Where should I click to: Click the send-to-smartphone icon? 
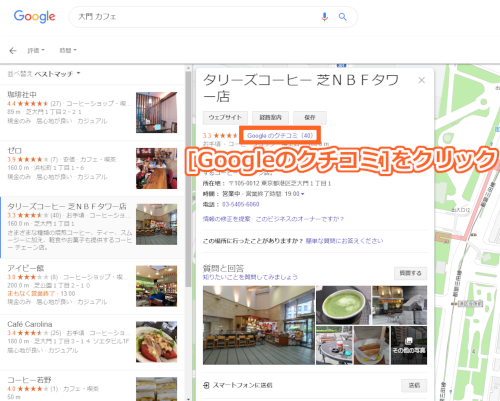206,385
